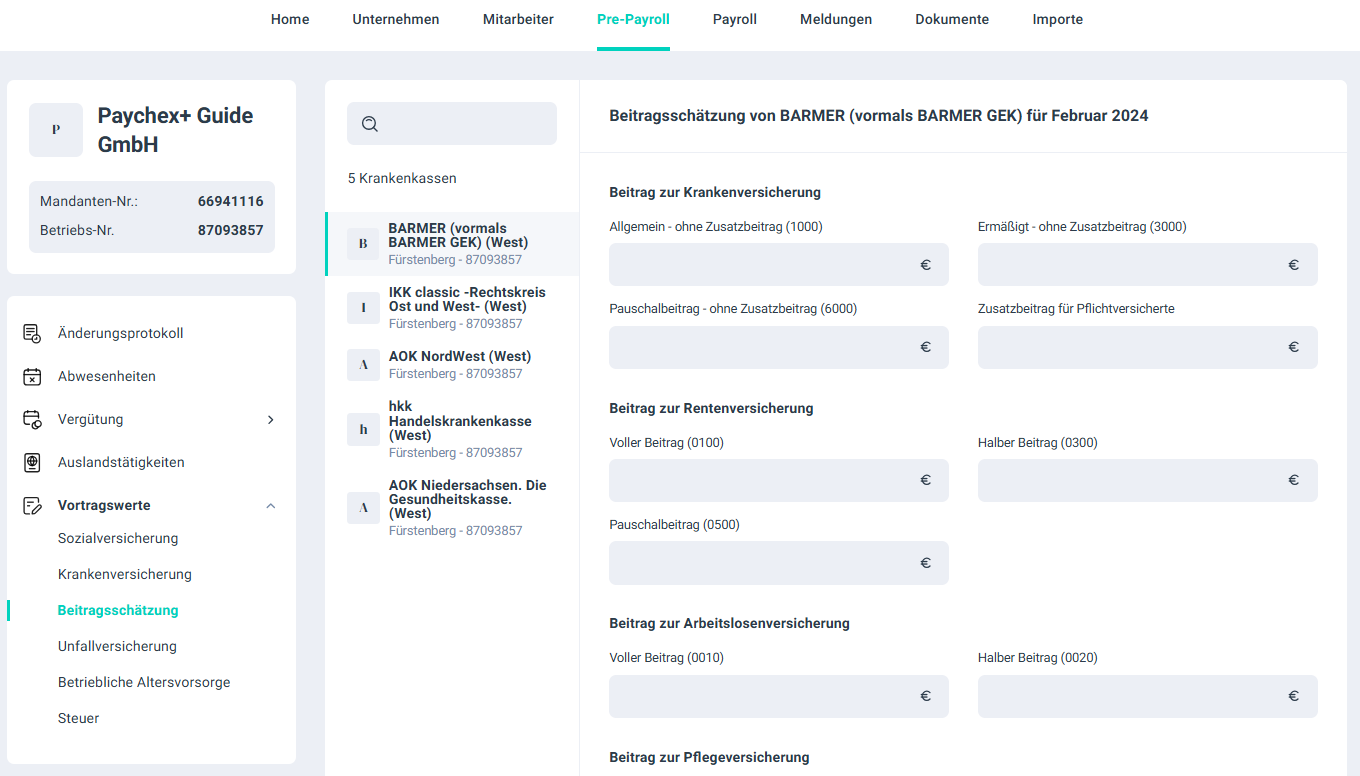
Task: Click the Halber Beitrag (0020) field
Action: click(1148, 696)
